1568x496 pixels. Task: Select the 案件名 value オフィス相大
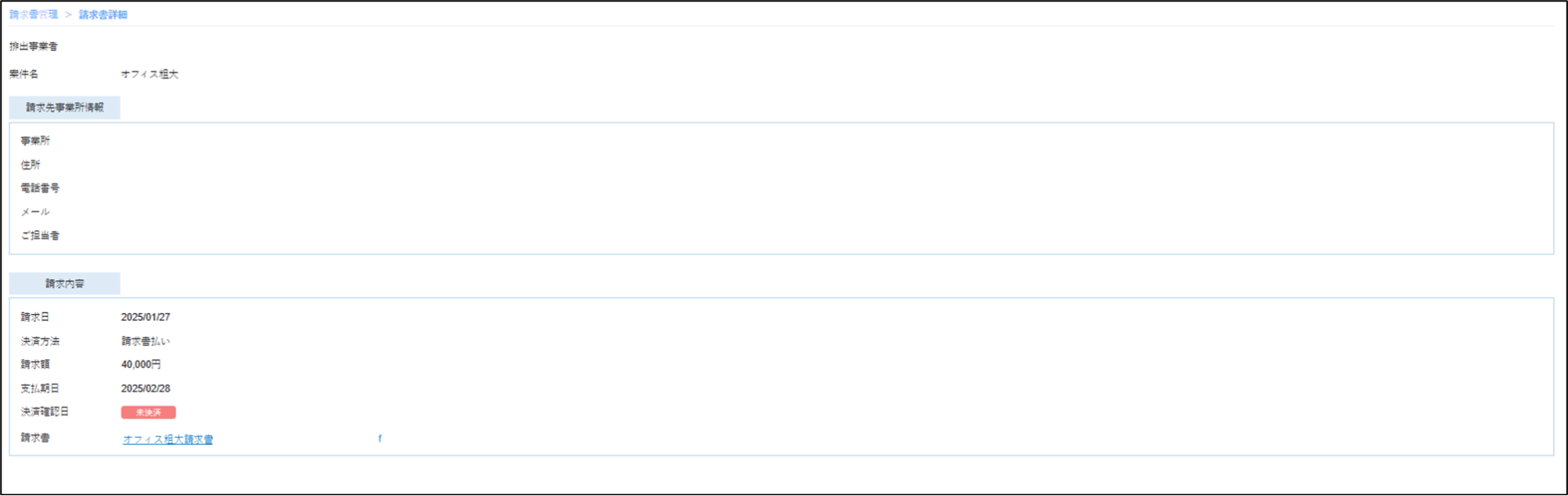[150, 75]
